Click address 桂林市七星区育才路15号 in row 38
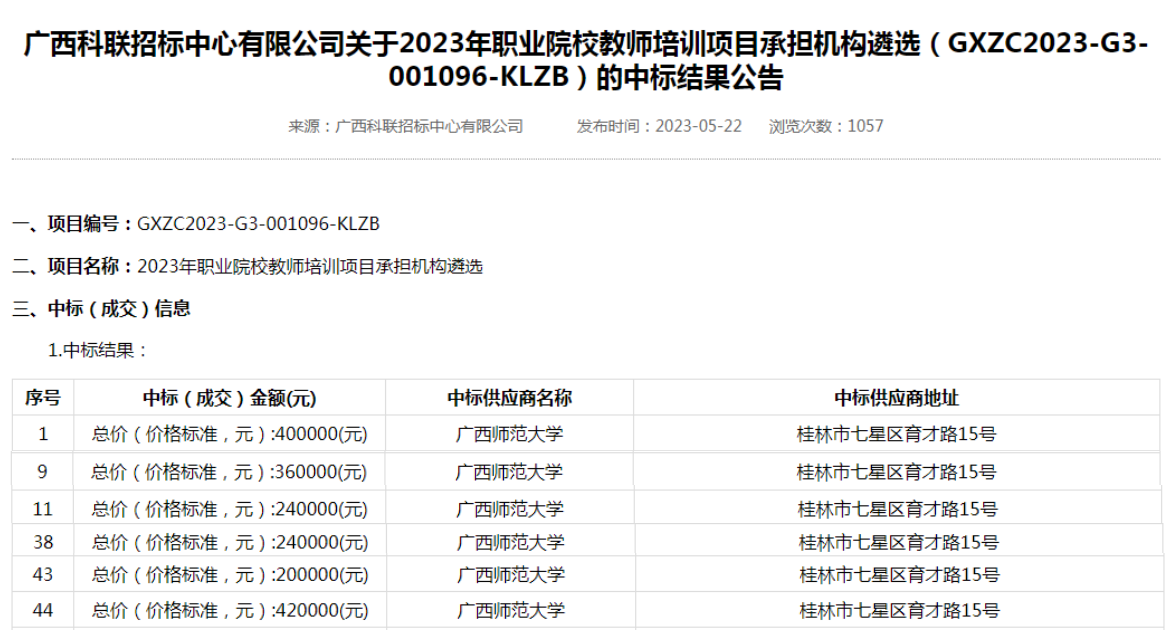Image resolution: width=1174 pixels, height=635 pixels. point(898,542)
